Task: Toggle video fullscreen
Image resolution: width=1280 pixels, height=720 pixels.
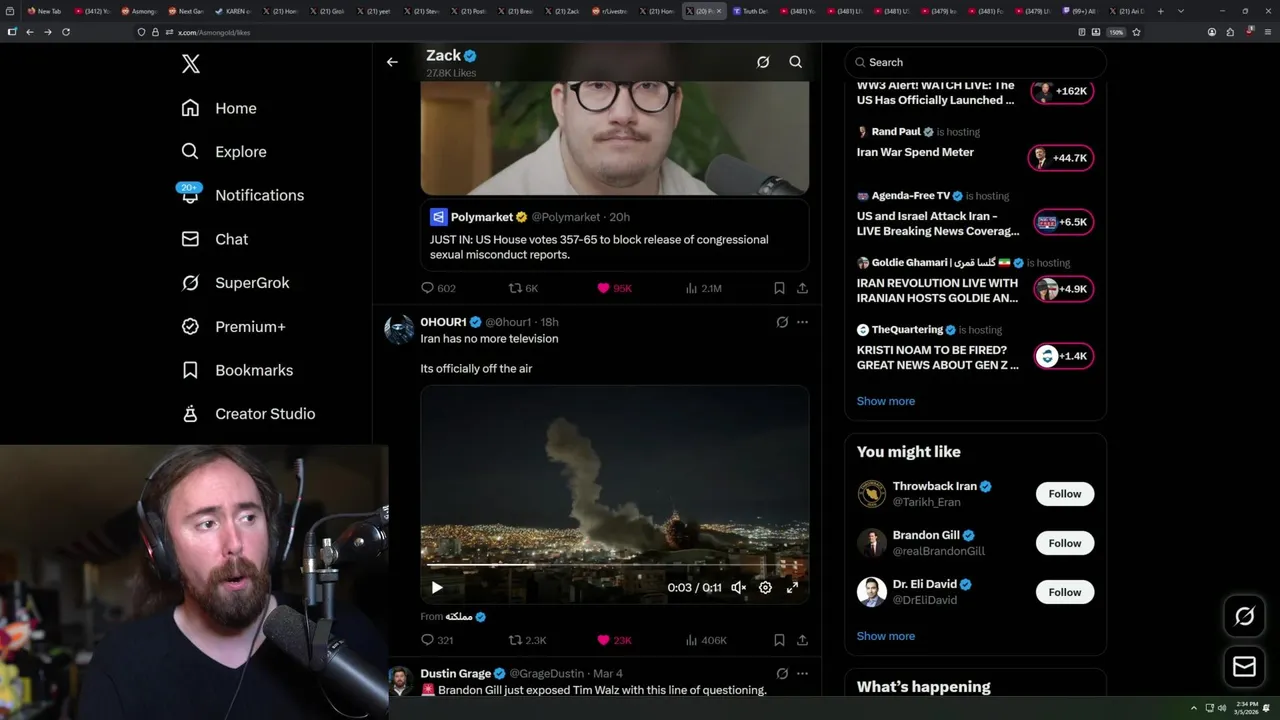Action: pos(792,588)
